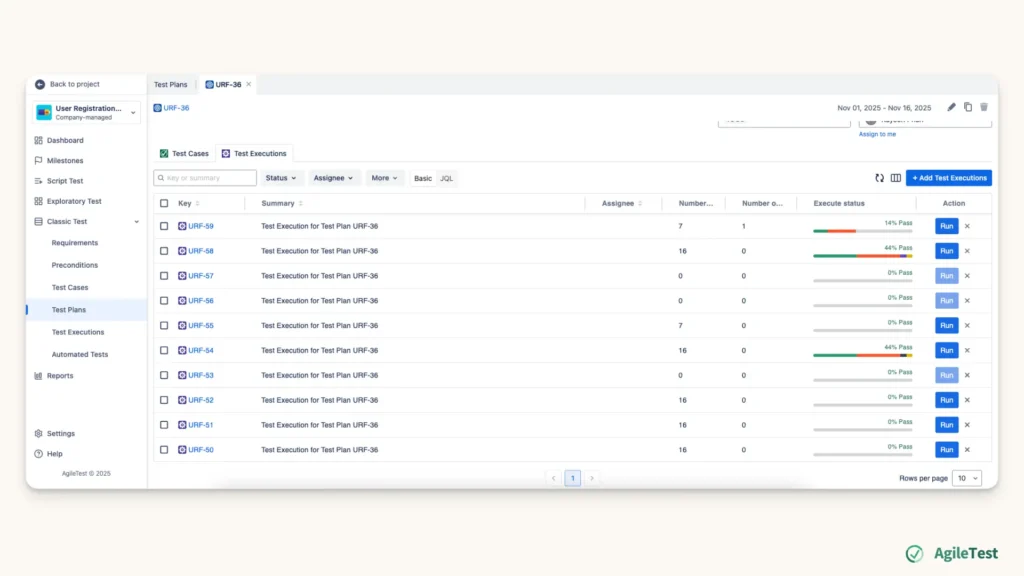1024x576 pixels.
Task: Check the URF-59 row checkbox
Action: click(164, 226)
